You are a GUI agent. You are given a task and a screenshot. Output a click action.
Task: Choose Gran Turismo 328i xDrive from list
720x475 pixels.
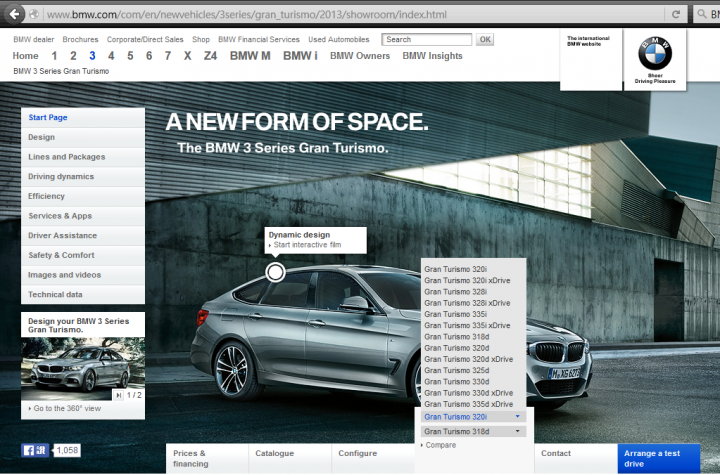tap(467, 303)
